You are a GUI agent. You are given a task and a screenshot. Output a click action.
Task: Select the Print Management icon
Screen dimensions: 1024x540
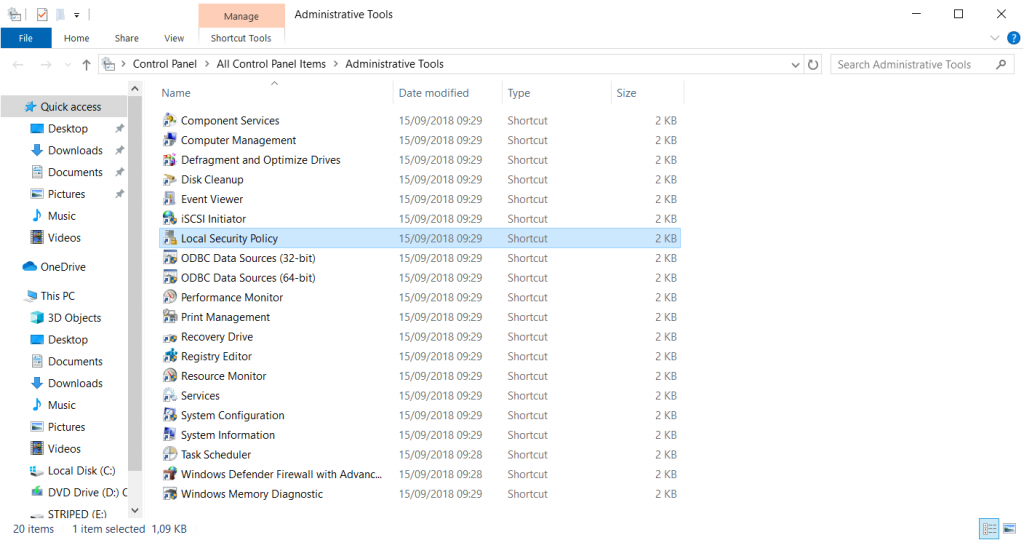[x=170, y=316]
